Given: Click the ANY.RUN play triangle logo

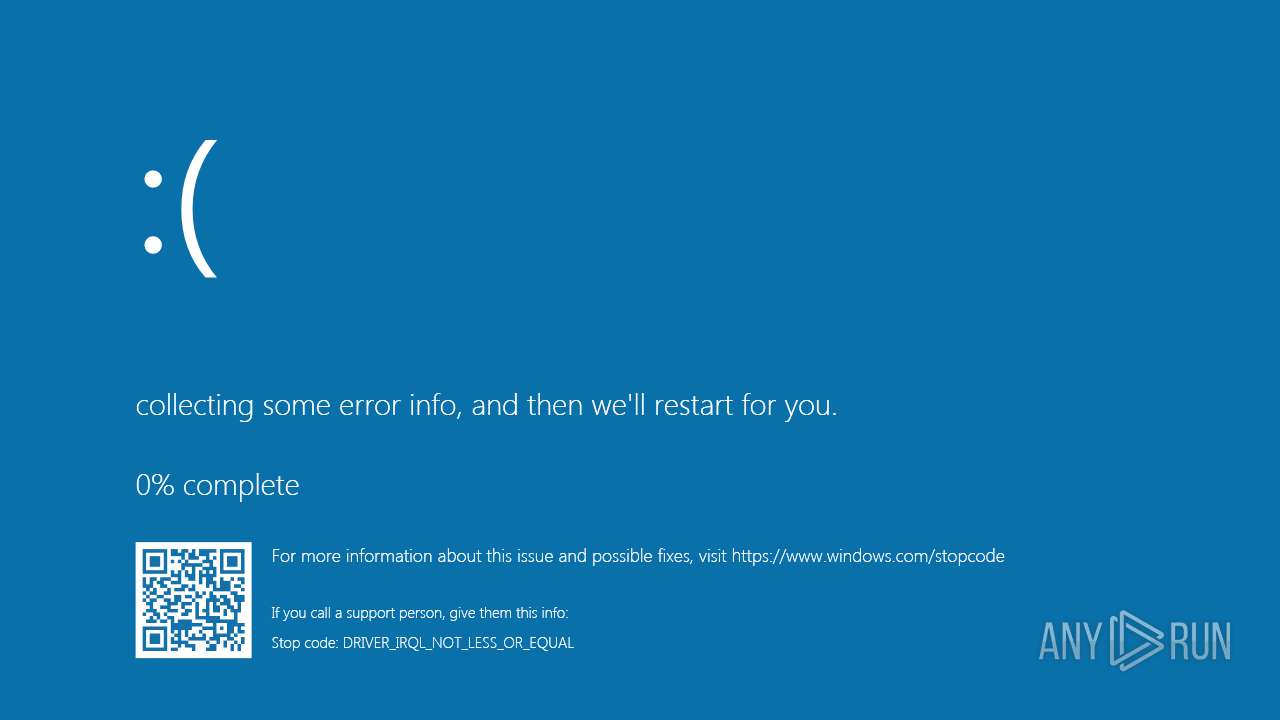Looking at the screenshot, I should point(1136,641).
